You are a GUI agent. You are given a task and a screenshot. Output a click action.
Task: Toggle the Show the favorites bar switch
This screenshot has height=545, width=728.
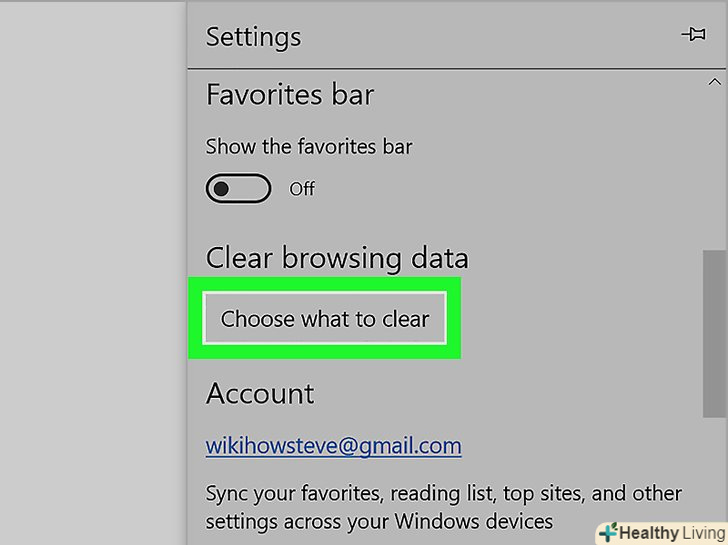[238, 188]
